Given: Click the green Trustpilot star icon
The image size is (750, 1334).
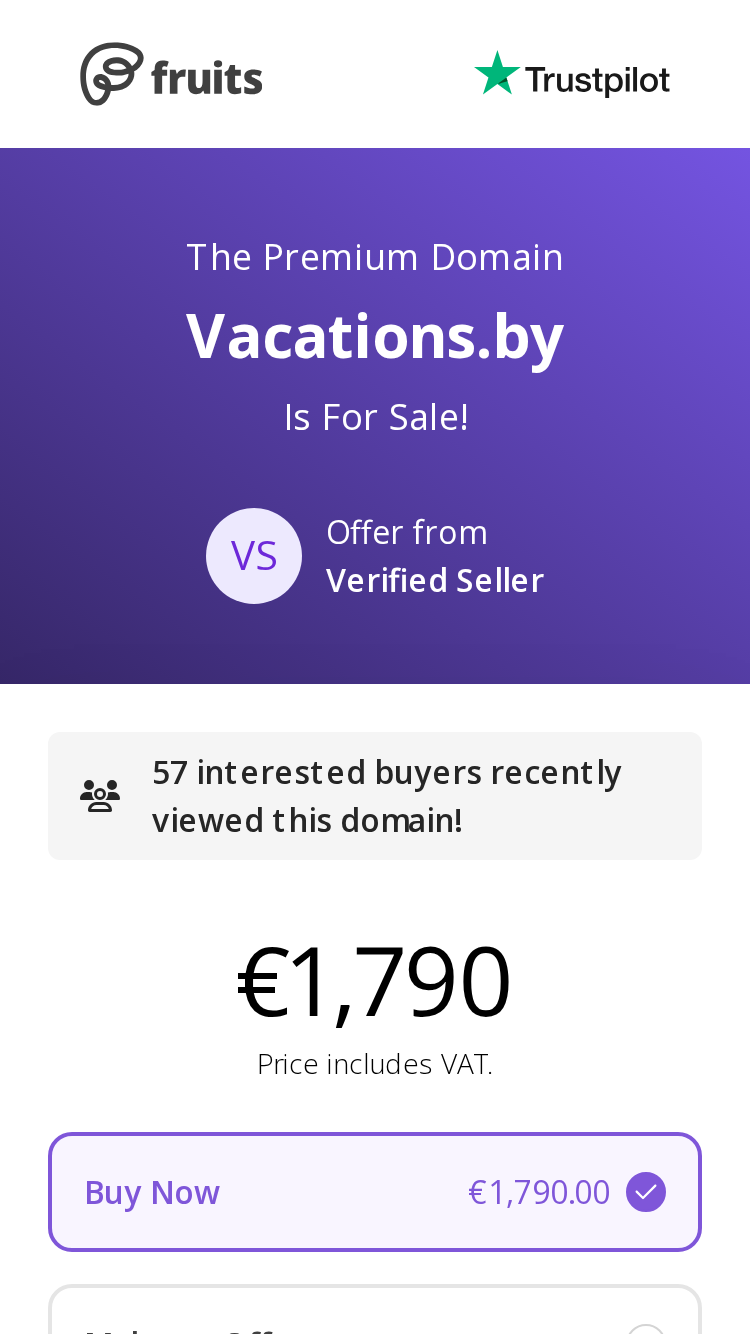Looking at the screenshot, I should pyautogui.click(x=497, y=73).
